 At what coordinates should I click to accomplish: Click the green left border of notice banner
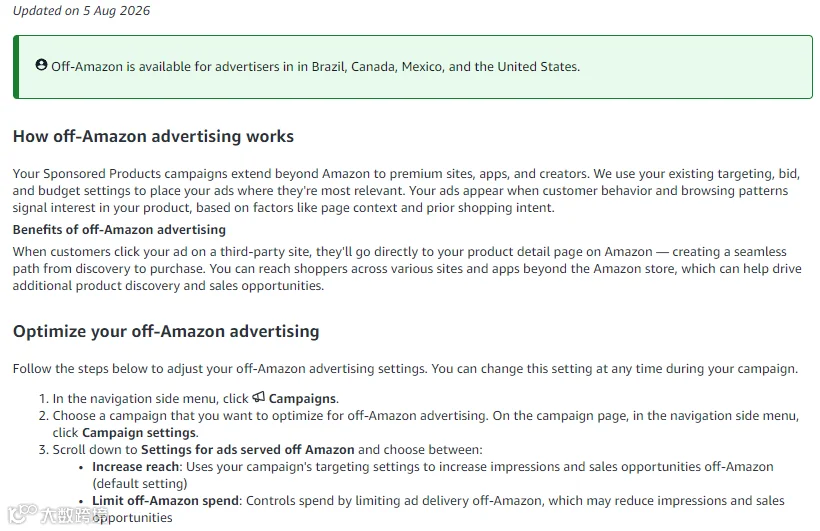click(x=16, y=67)
